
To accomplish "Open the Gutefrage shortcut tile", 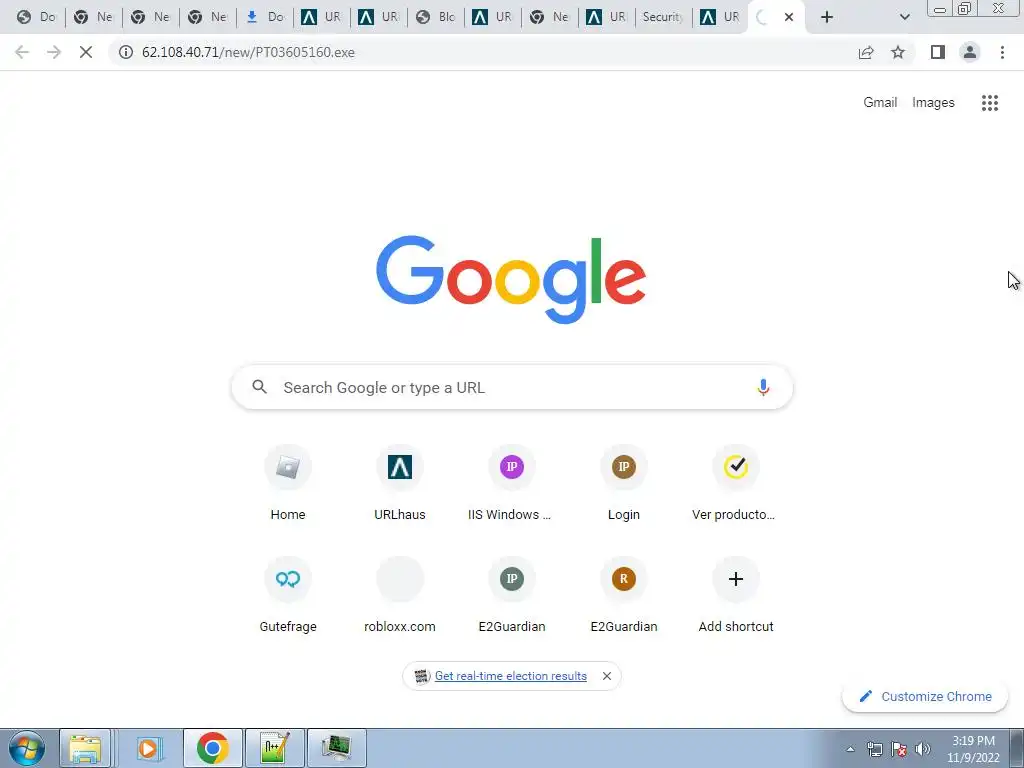I will coord(288,595).
